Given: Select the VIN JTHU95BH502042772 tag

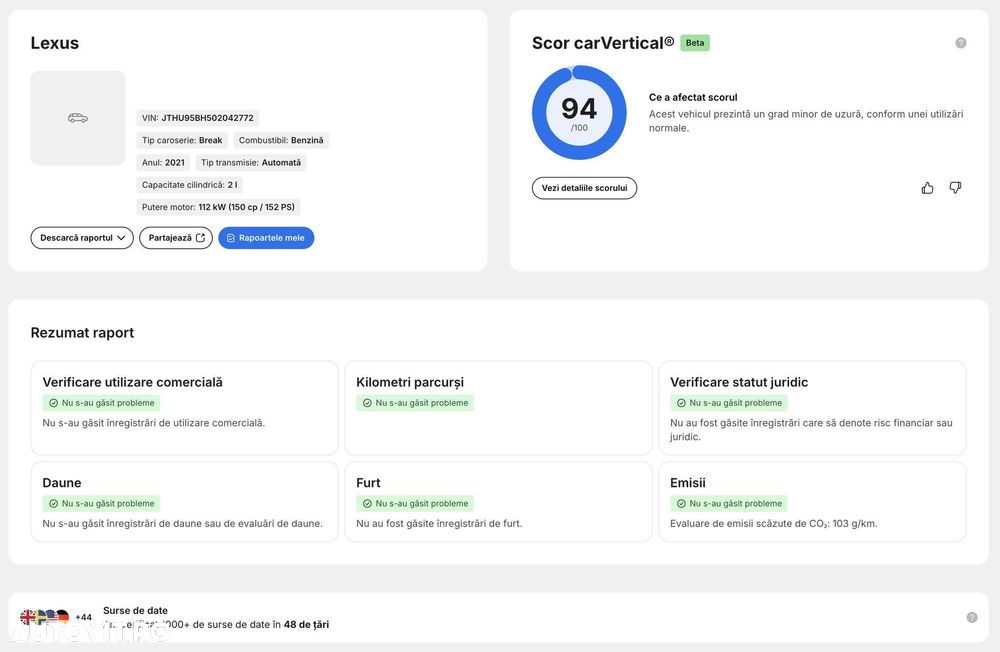Looking at the screenshot, I should [198, 118].
